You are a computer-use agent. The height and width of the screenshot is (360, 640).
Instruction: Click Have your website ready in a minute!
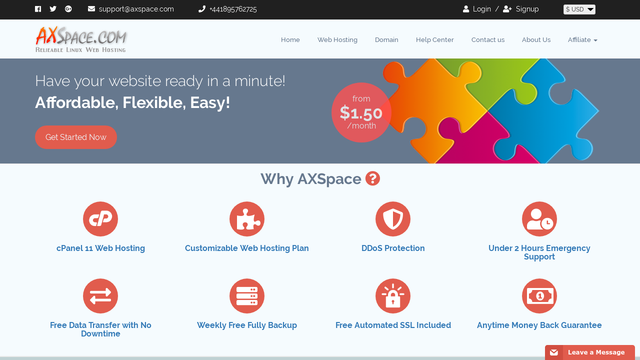pyautogui.click(x=160, y=81)
